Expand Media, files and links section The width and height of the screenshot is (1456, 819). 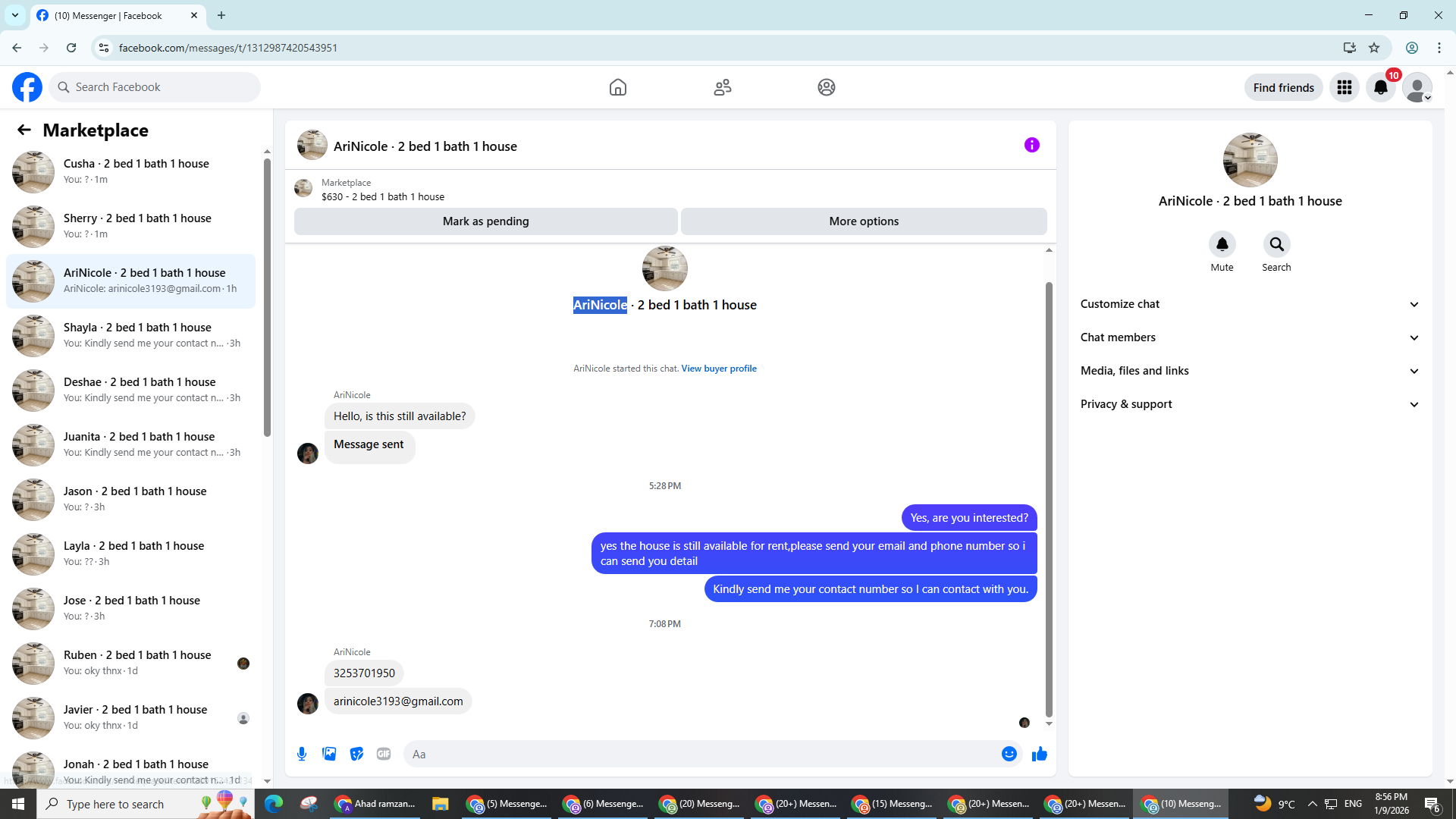pyautogui.click(x=1249, y=371)
